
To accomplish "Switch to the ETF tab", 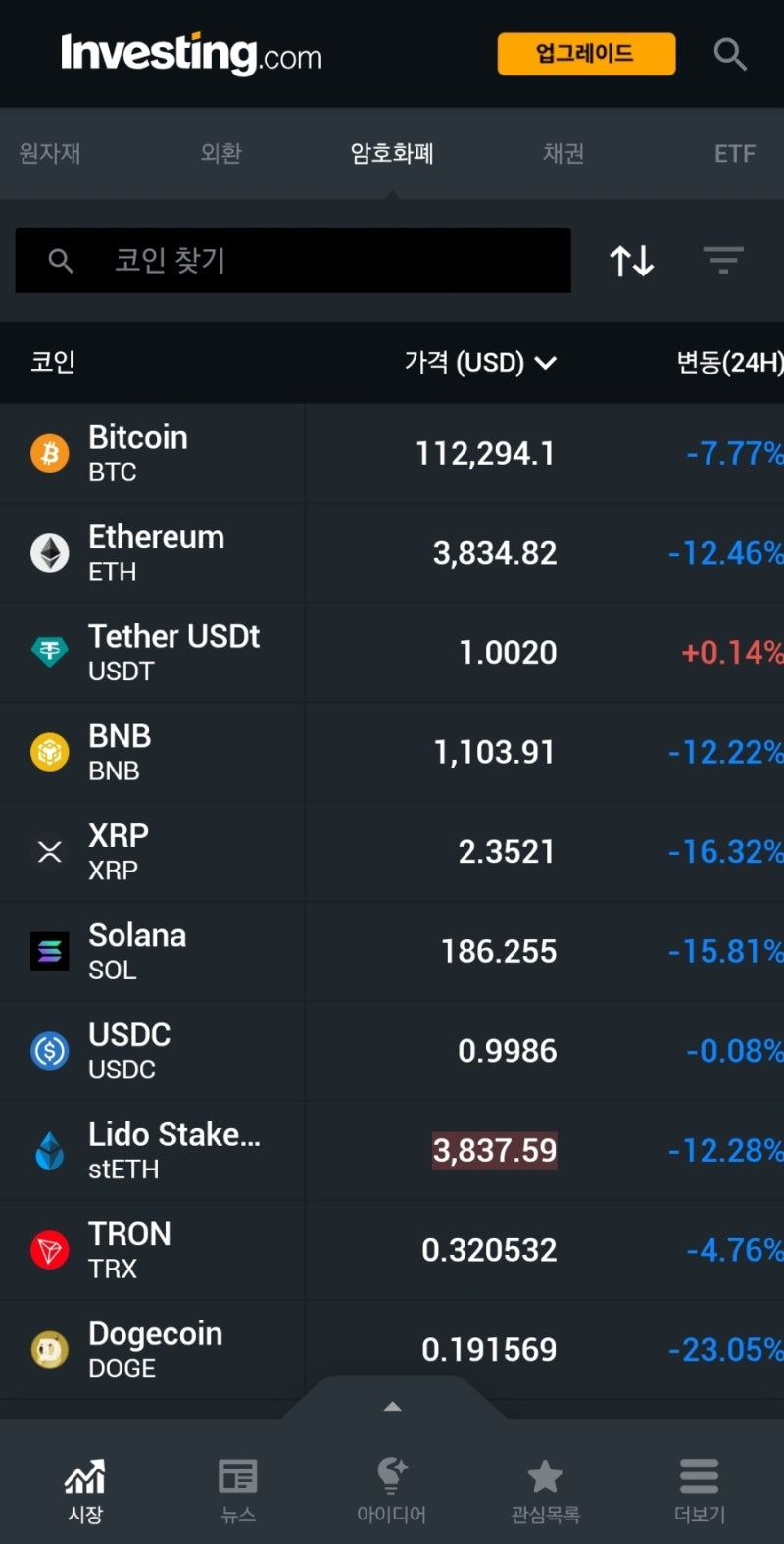I will 734,153.
